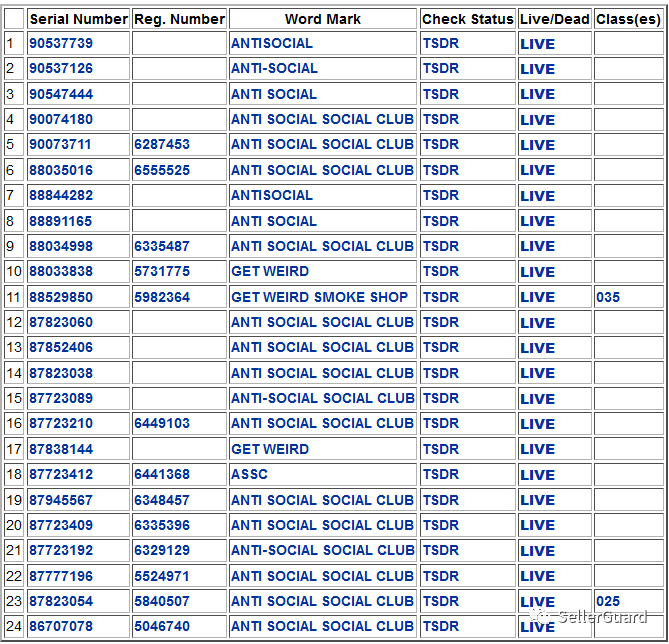Open registration number 6449103
The width and height of the screenshot is (669, 644).
[162, 423]
